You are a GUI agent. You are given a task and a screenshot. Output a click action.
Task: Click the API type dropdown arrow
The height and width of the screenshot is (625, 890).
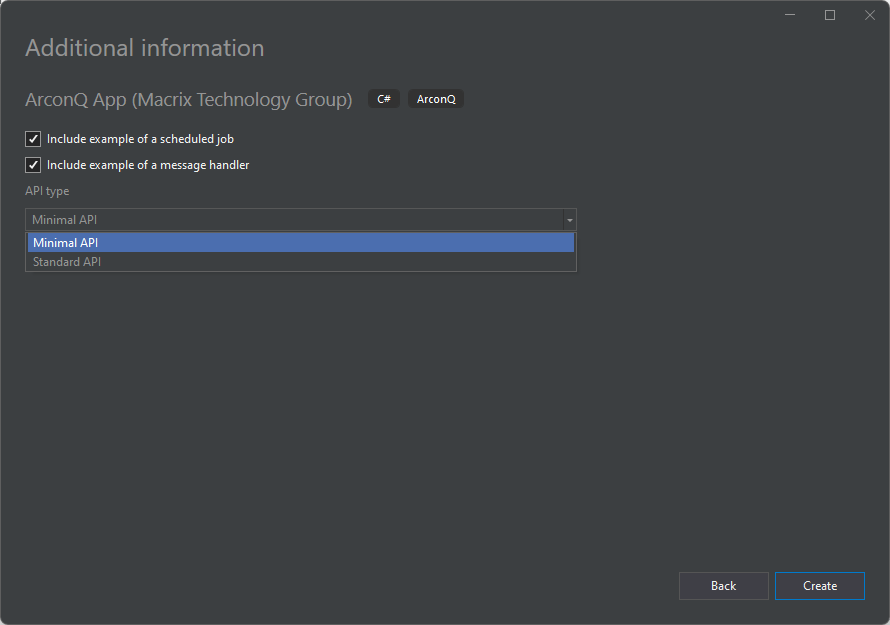pos(569,220)
